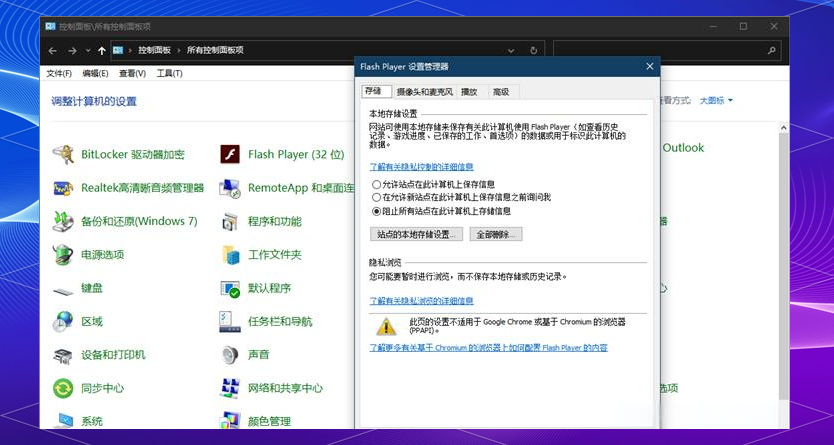Open the 声音 speaker icon

click(x=230, y=355)
